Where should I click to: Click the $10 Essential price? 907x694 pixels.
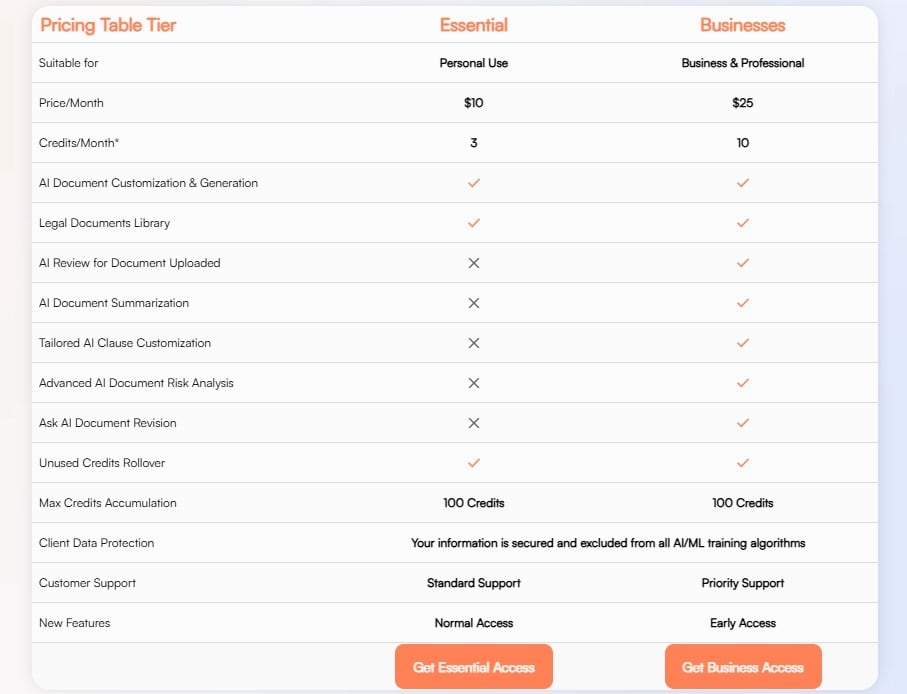(473, 102)
